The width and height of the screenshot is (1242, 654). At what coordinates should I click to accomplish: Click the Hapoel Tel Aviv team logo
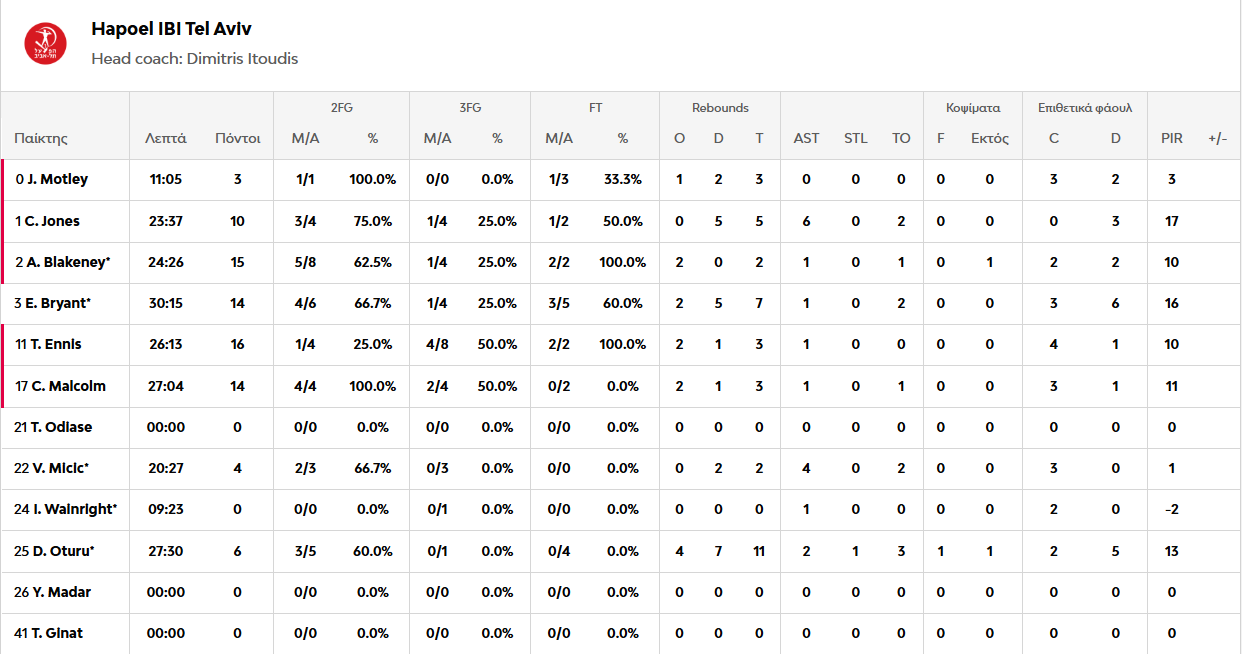point(45,43)
